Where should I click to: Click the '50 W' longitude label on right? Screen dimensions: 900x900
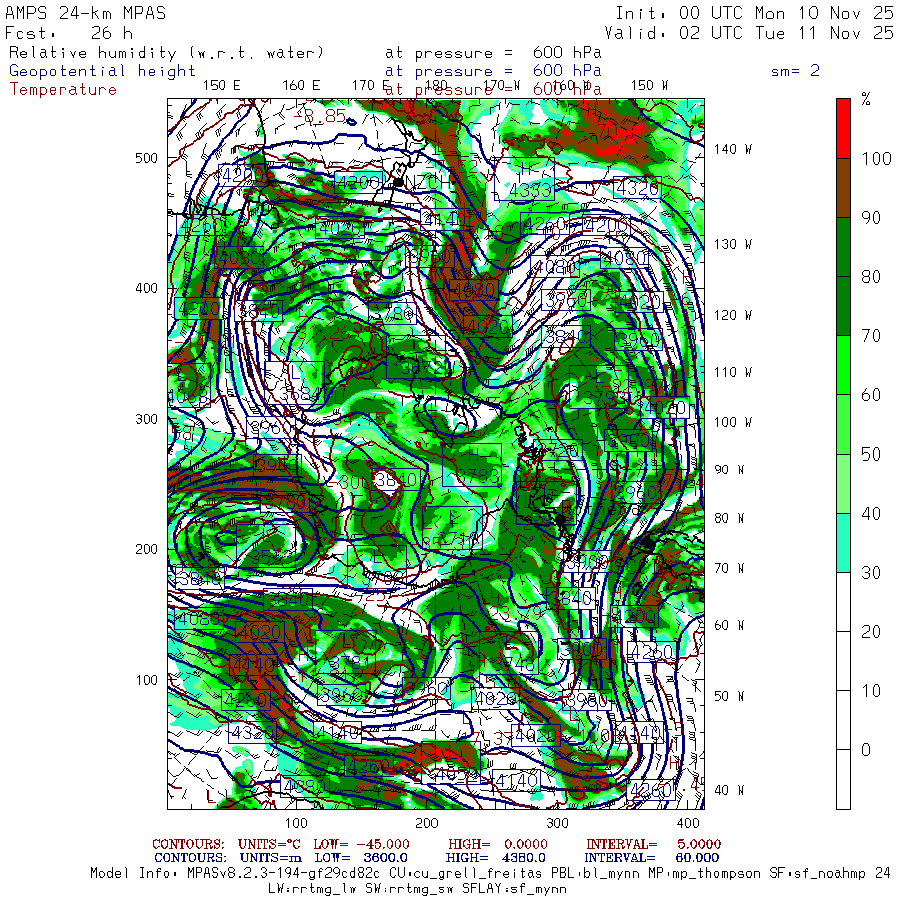click(728, 696)
